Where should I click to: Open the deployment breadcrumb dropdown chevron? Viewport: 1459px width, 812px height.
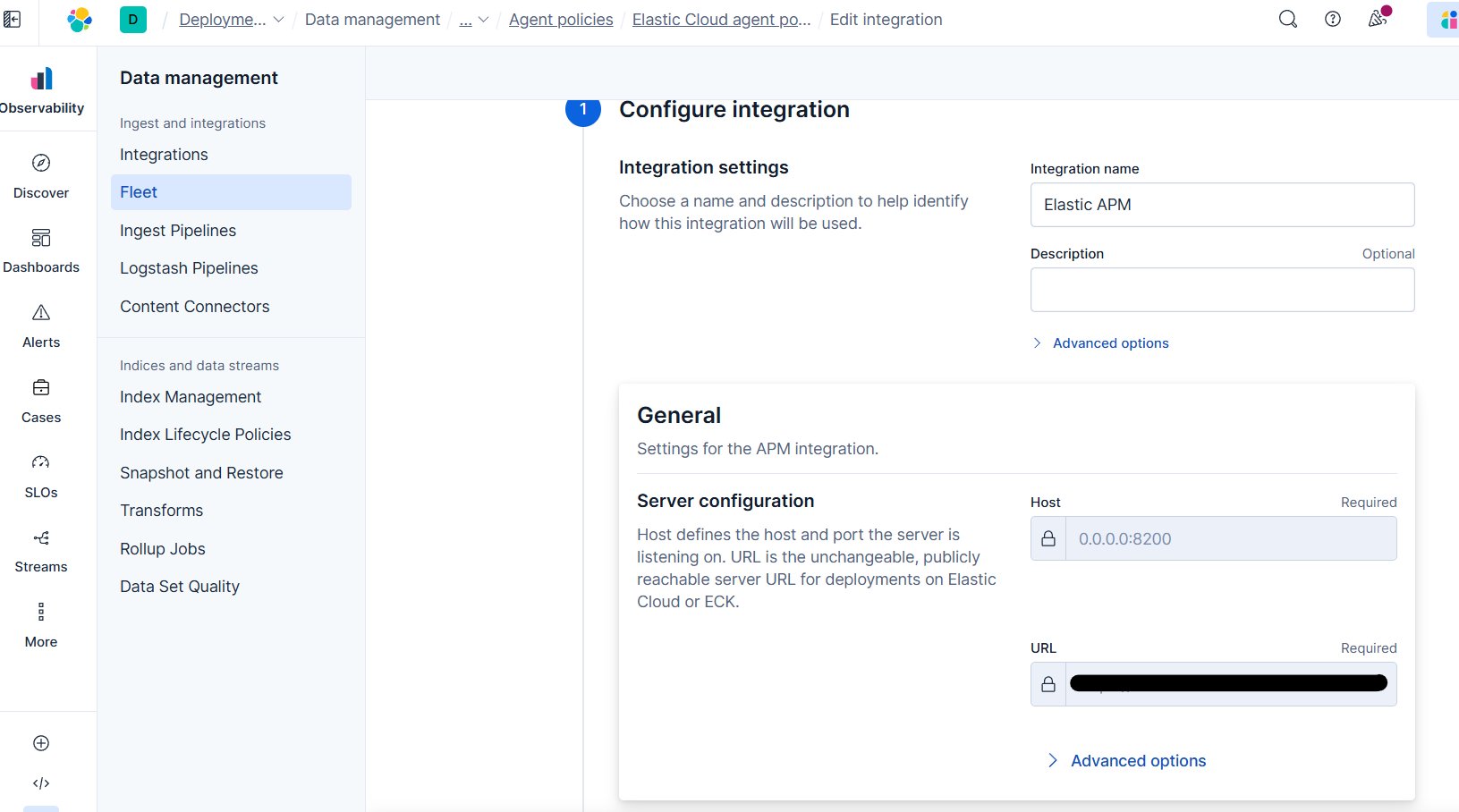[279, 19]
